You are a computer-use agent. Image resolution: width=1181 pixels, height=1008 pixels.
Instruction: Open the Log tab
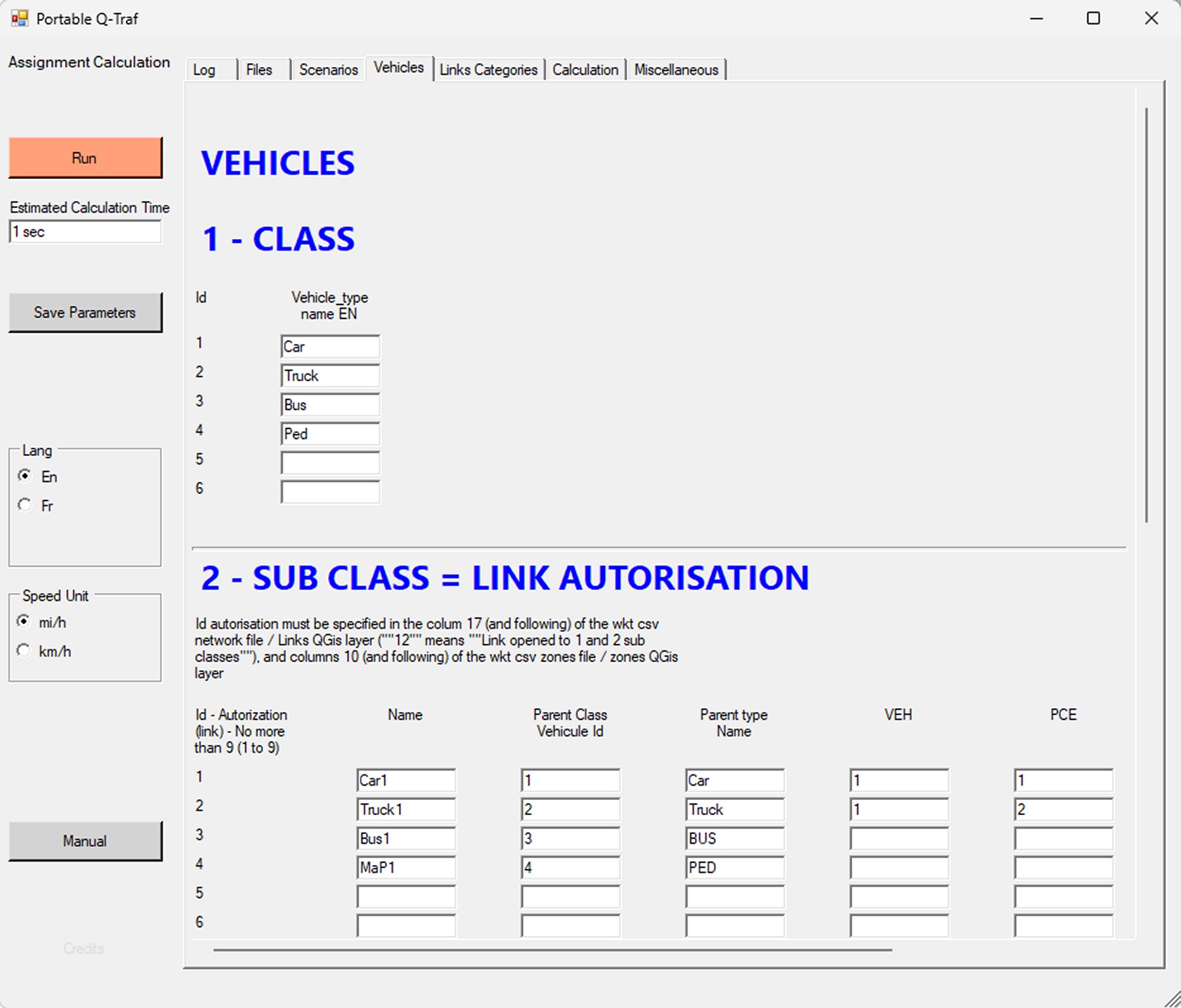pos(211,70)
